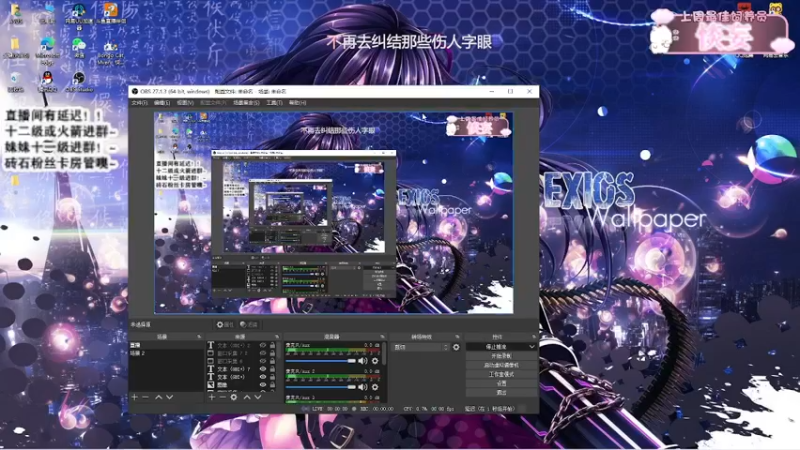Screen dimensions: 800x450
Task: Adjust 麦克风/Aux 2 volume slider
Action: coord(321,387)
